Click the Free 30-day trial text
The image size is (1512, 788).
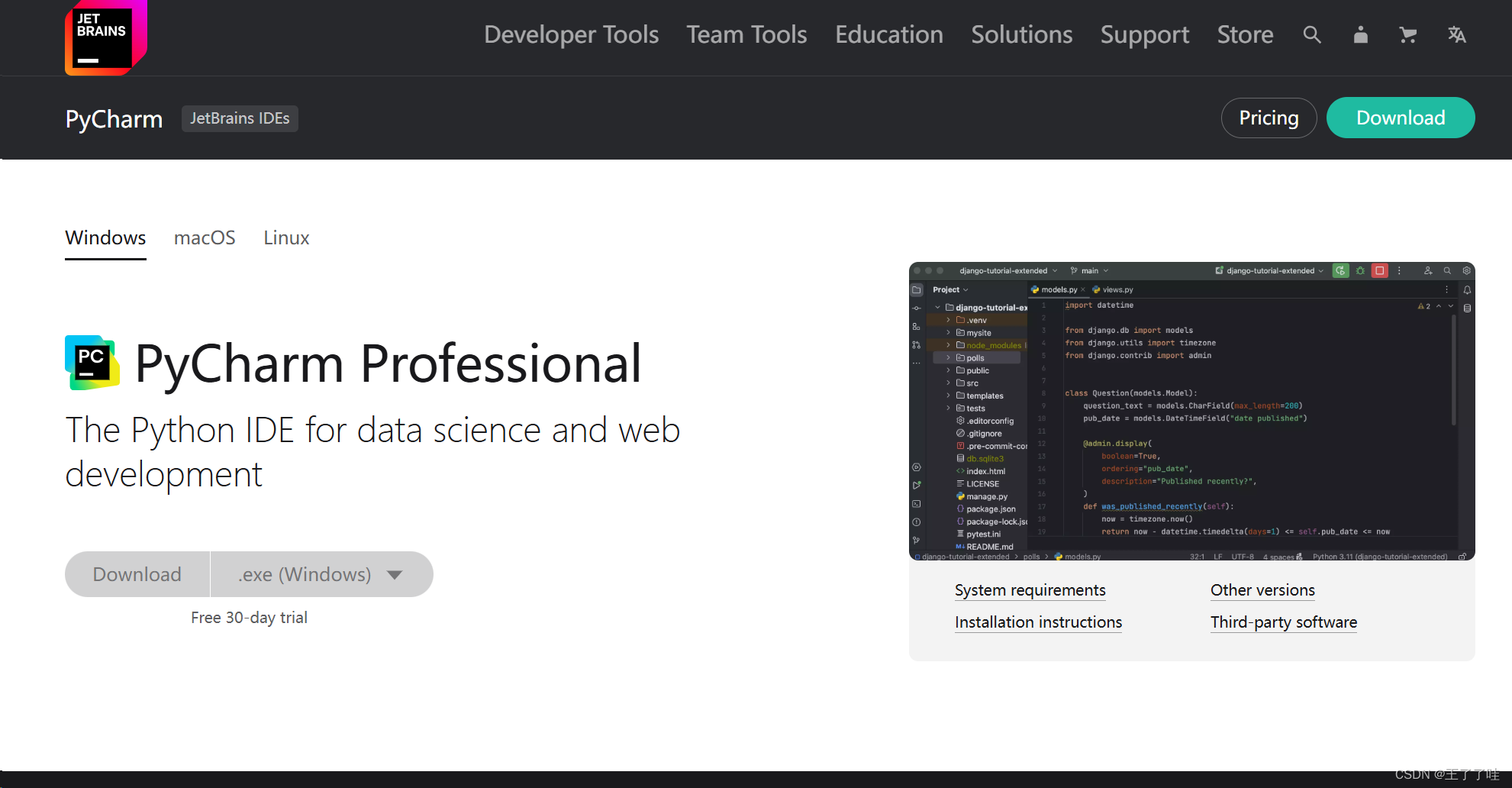pyautogui.click(x=249, y=618)
